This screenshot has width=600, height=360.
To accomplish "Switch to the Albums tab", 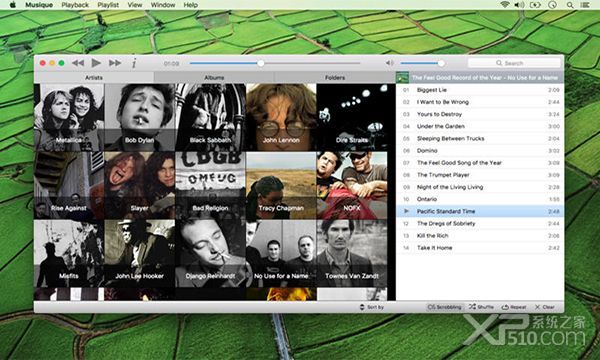I will pos(214,77).
